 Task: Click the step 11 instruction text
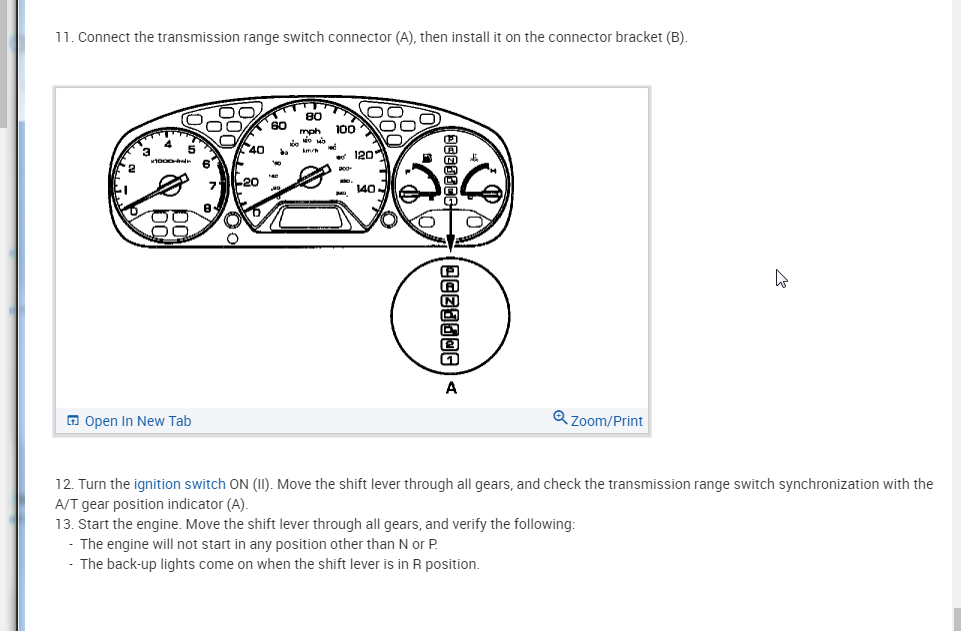click(371, 38)
